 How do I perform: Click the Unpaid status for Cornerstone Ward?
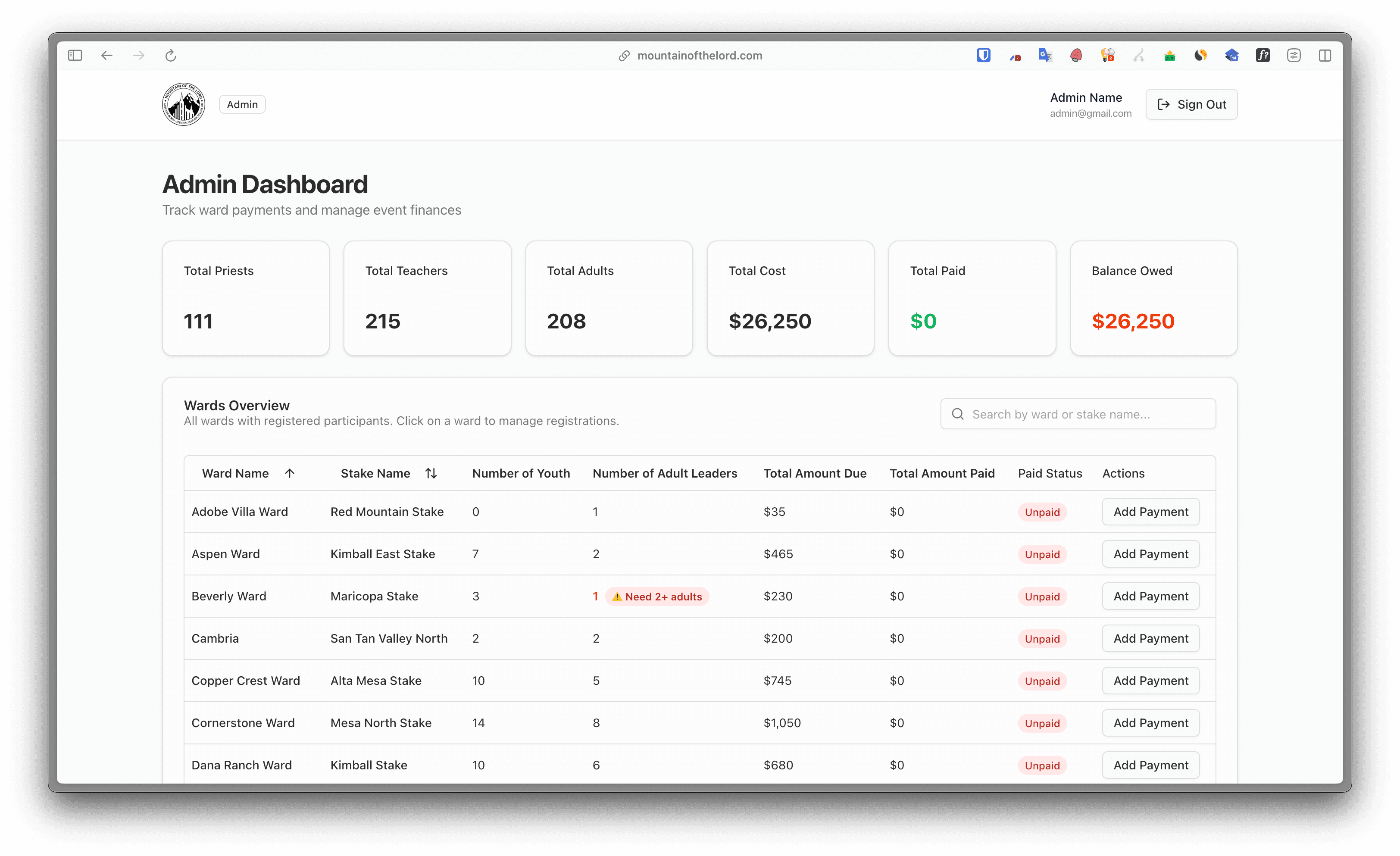(x=1042, y=723)
